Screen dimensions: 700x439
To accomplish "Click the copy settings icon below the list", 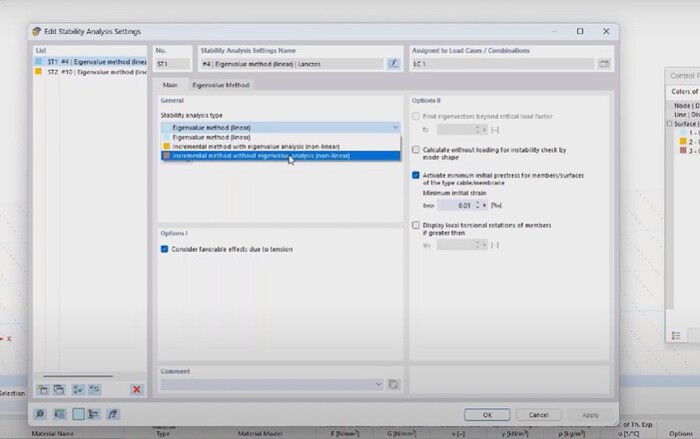I will coord(59,388).
